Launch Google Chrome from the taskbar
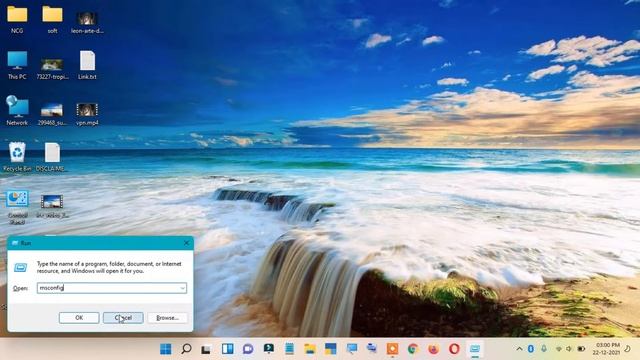640x360 pixels. pyautogui.click(x=413, y=349)
